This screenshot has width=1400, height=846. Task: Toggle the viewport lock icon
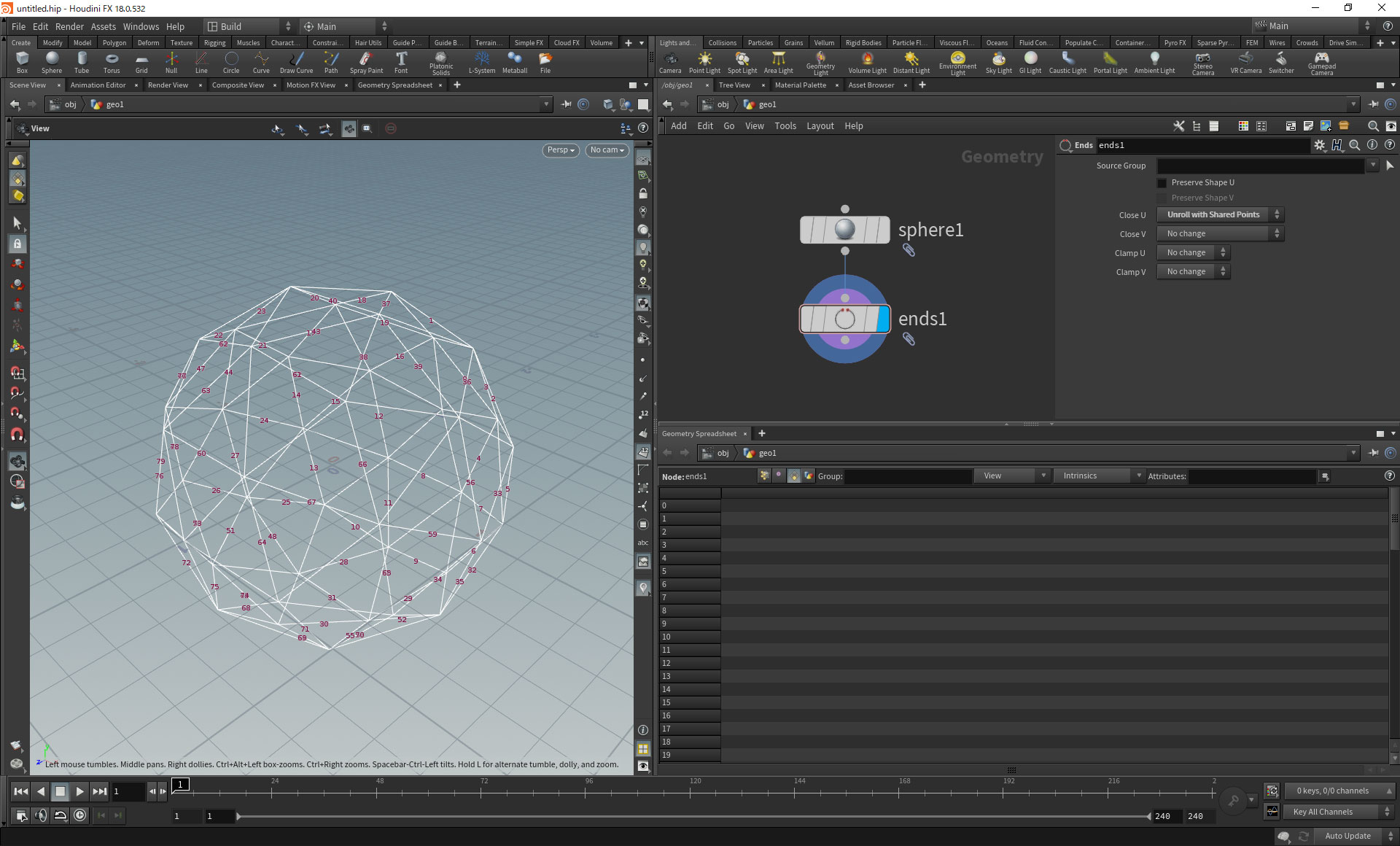pyautogui.click(x=643, y=194)
